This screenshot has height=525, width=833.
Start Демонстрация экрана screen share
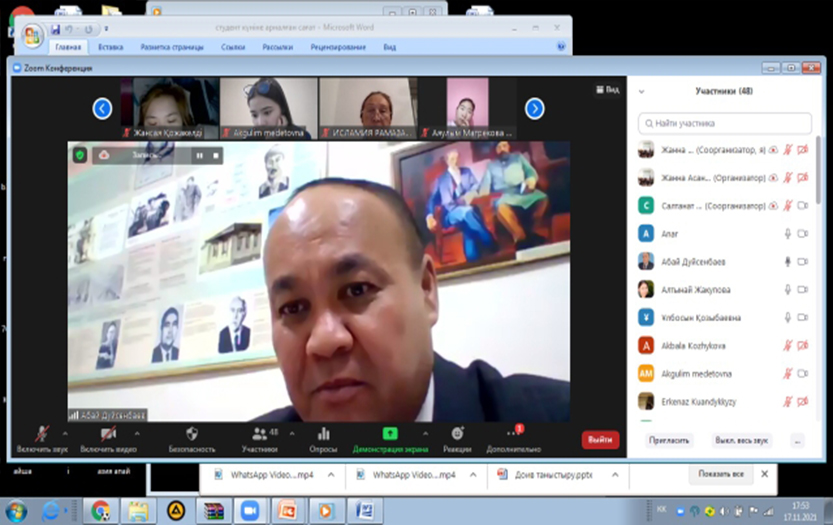click(x=389, y=434)
